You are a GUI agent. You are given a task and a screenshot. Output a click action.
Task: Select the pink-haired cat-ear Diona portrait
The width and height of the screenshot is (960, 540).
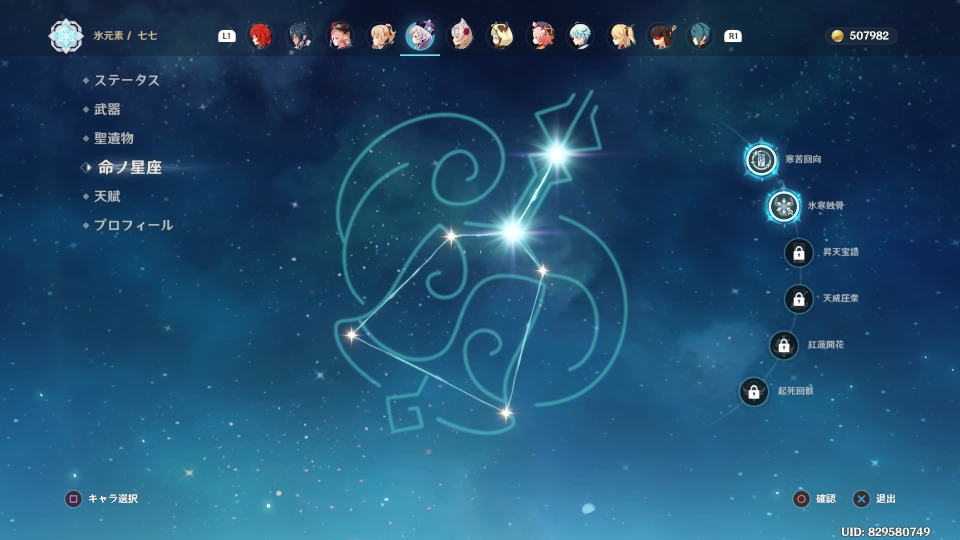click(541, 36)
